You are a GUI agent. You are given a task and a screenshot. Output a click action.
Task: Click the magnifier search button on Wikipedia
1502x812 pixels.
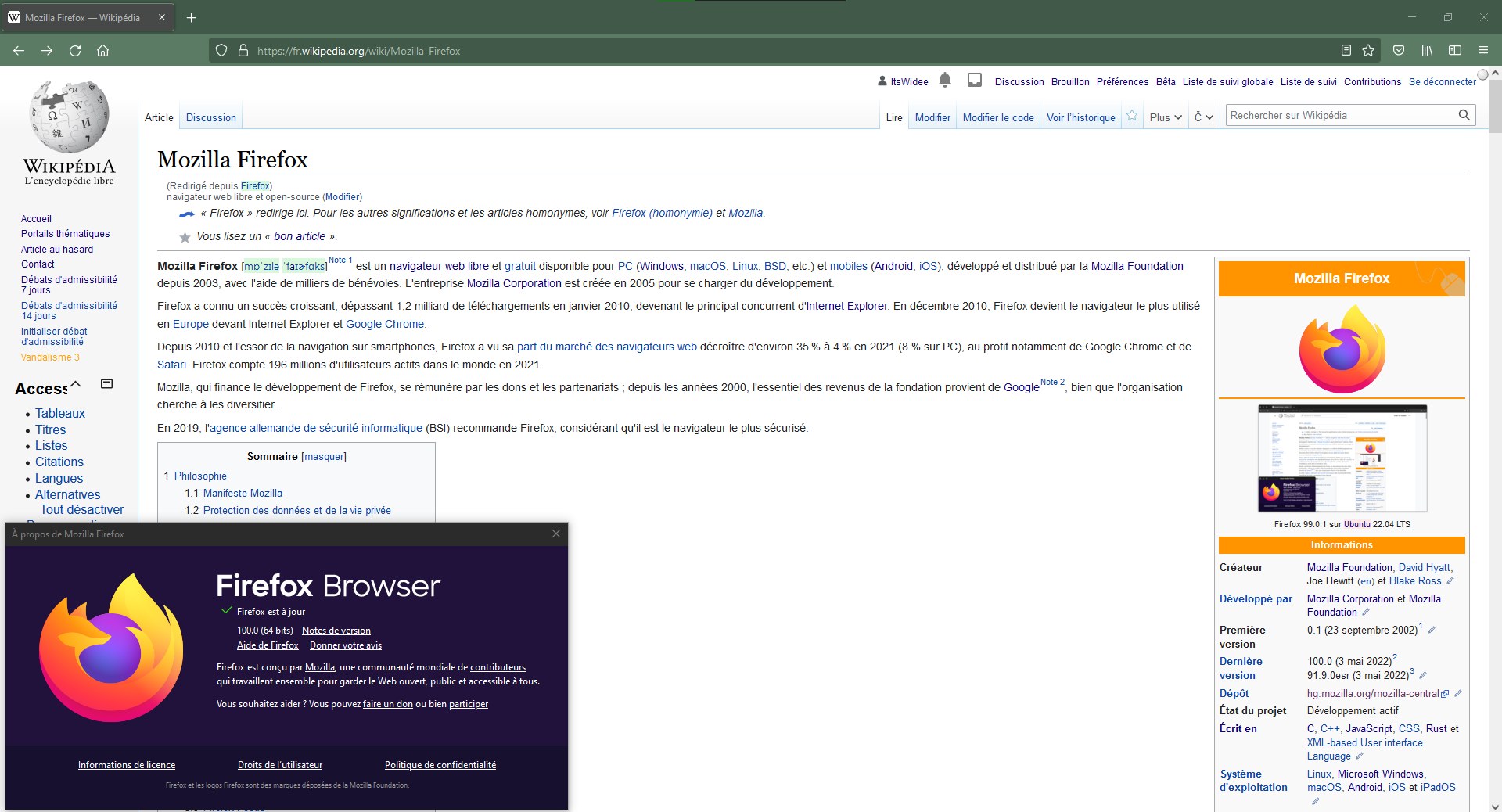(1464, 115)
